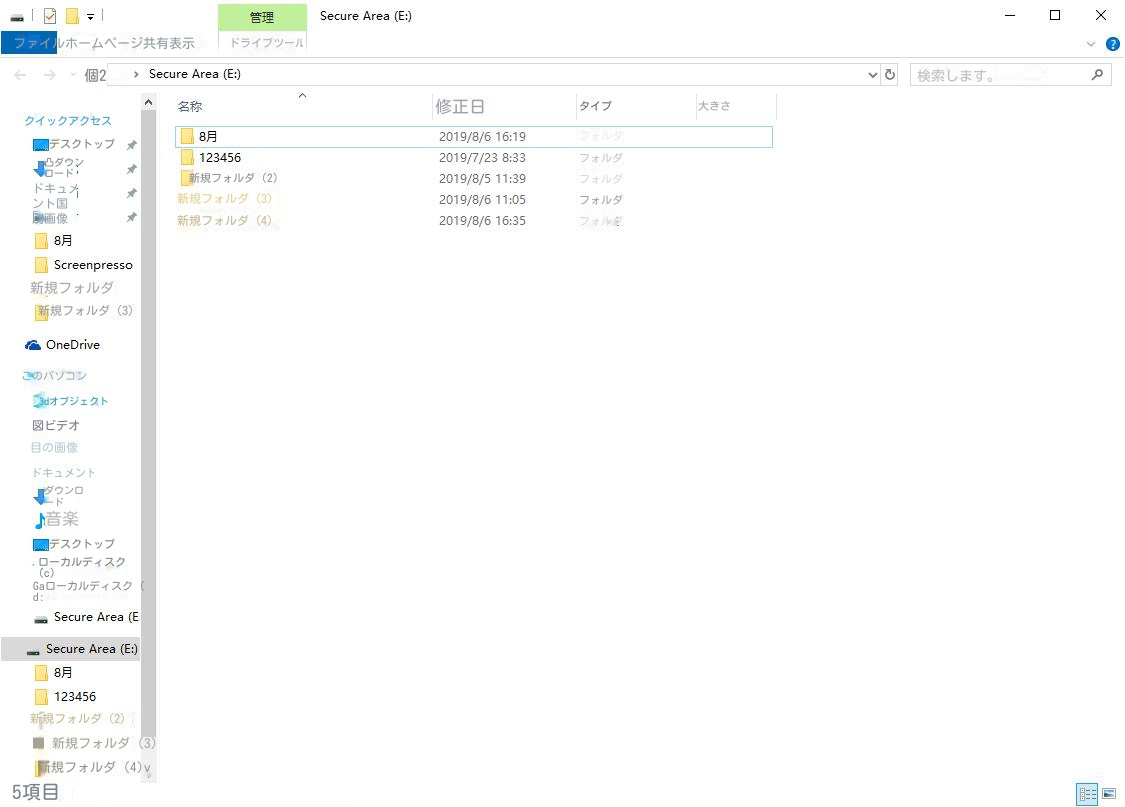
Task: Switch to large thumbnails view in status bar
Action: 1108,794
